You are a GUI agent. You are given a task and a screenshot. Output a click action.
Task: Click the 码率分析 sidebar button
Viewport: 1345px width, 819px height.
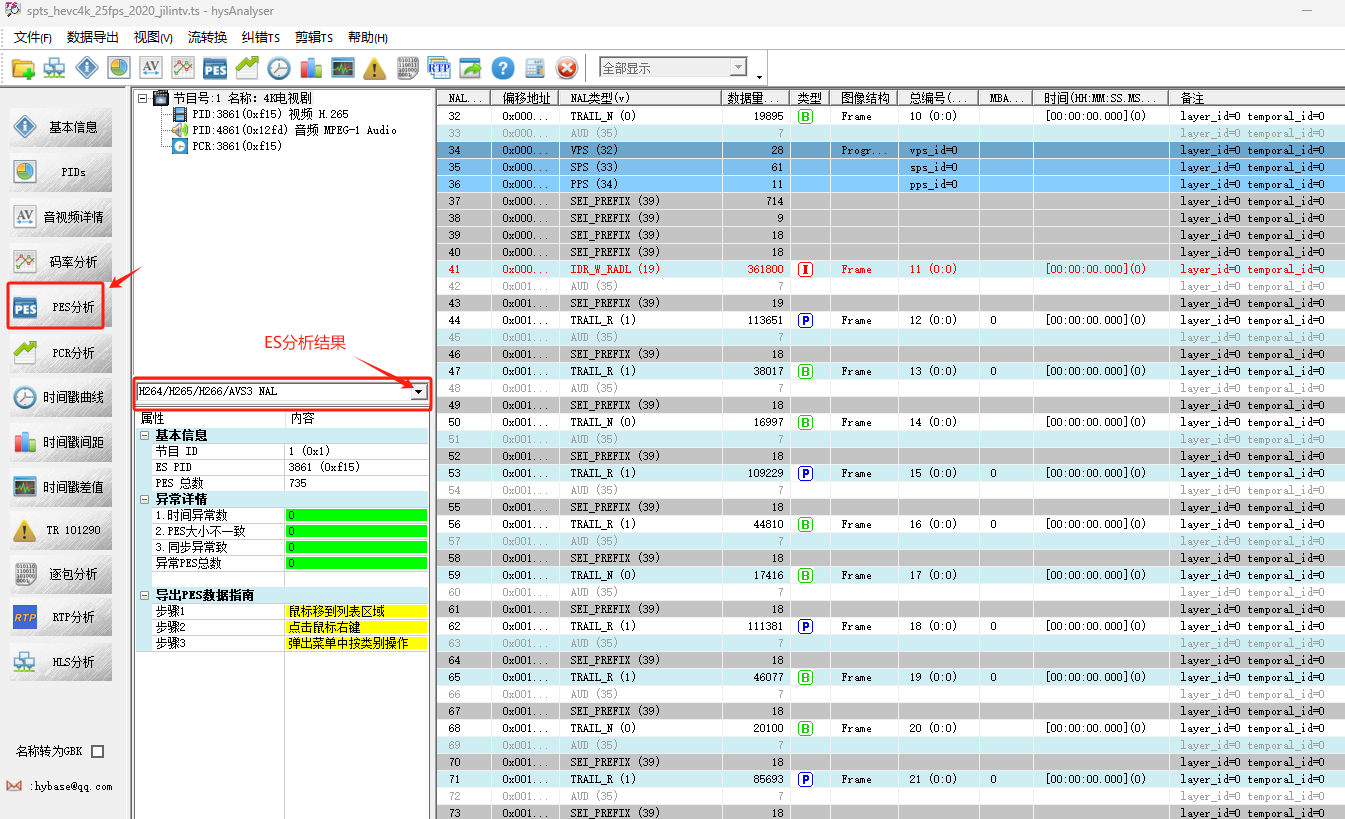point(60,262)
